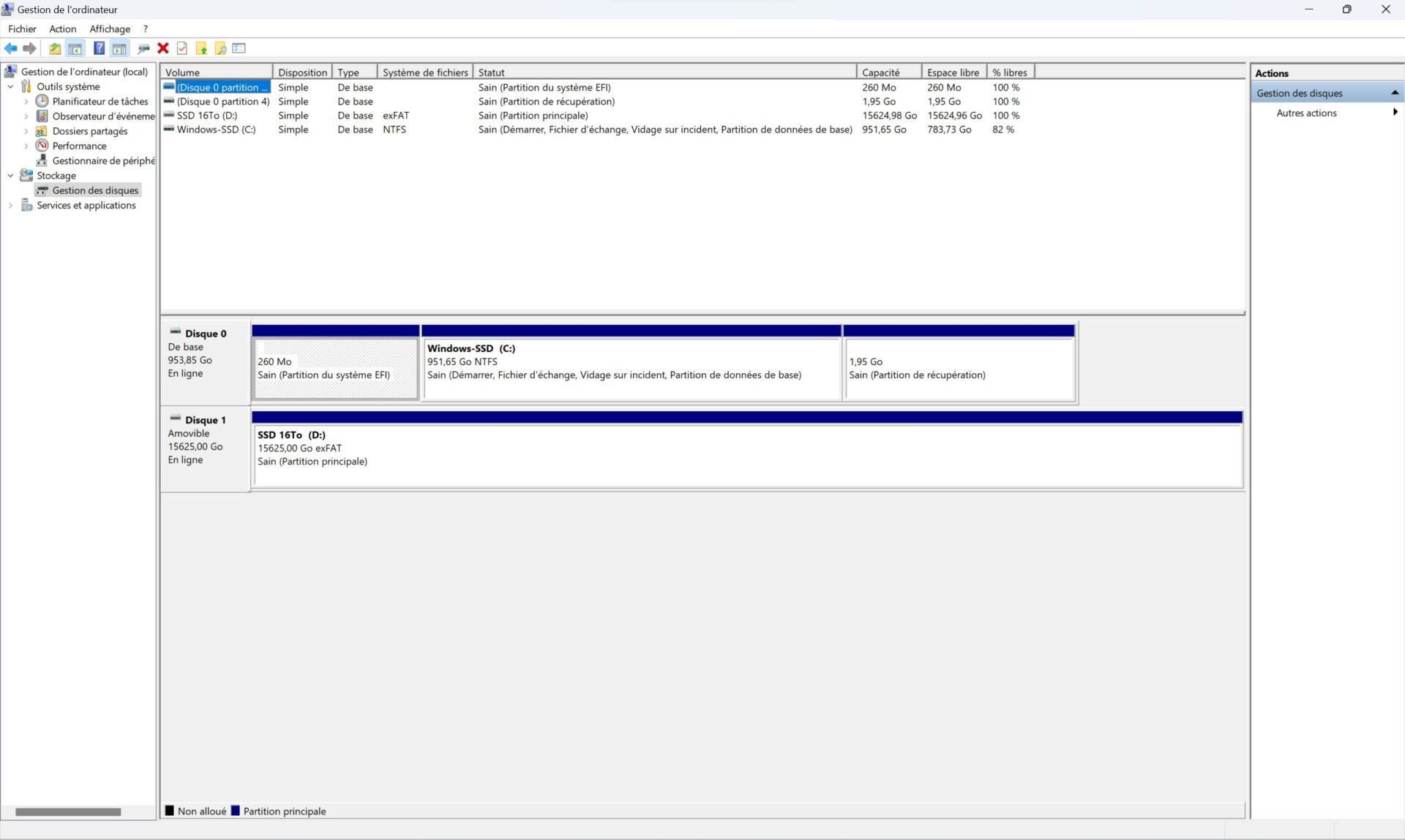Open the Action menu
Viewport: 1405px width, 840px height.
(x=61, y=28)
